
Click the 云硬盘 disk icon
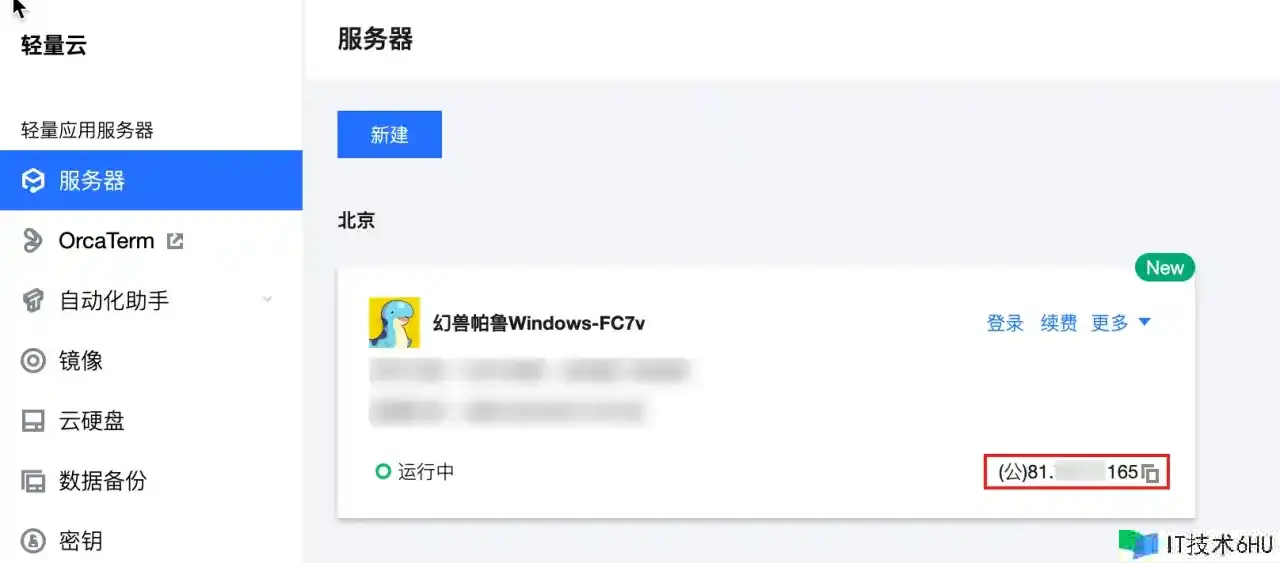[33, 421]
